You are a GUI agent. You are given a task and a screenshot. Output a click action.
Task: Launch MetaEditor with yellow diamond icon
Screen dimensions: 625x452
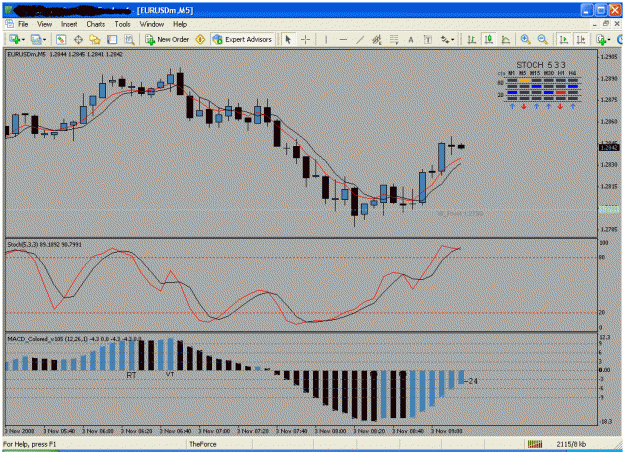click(x=200, y=39)
